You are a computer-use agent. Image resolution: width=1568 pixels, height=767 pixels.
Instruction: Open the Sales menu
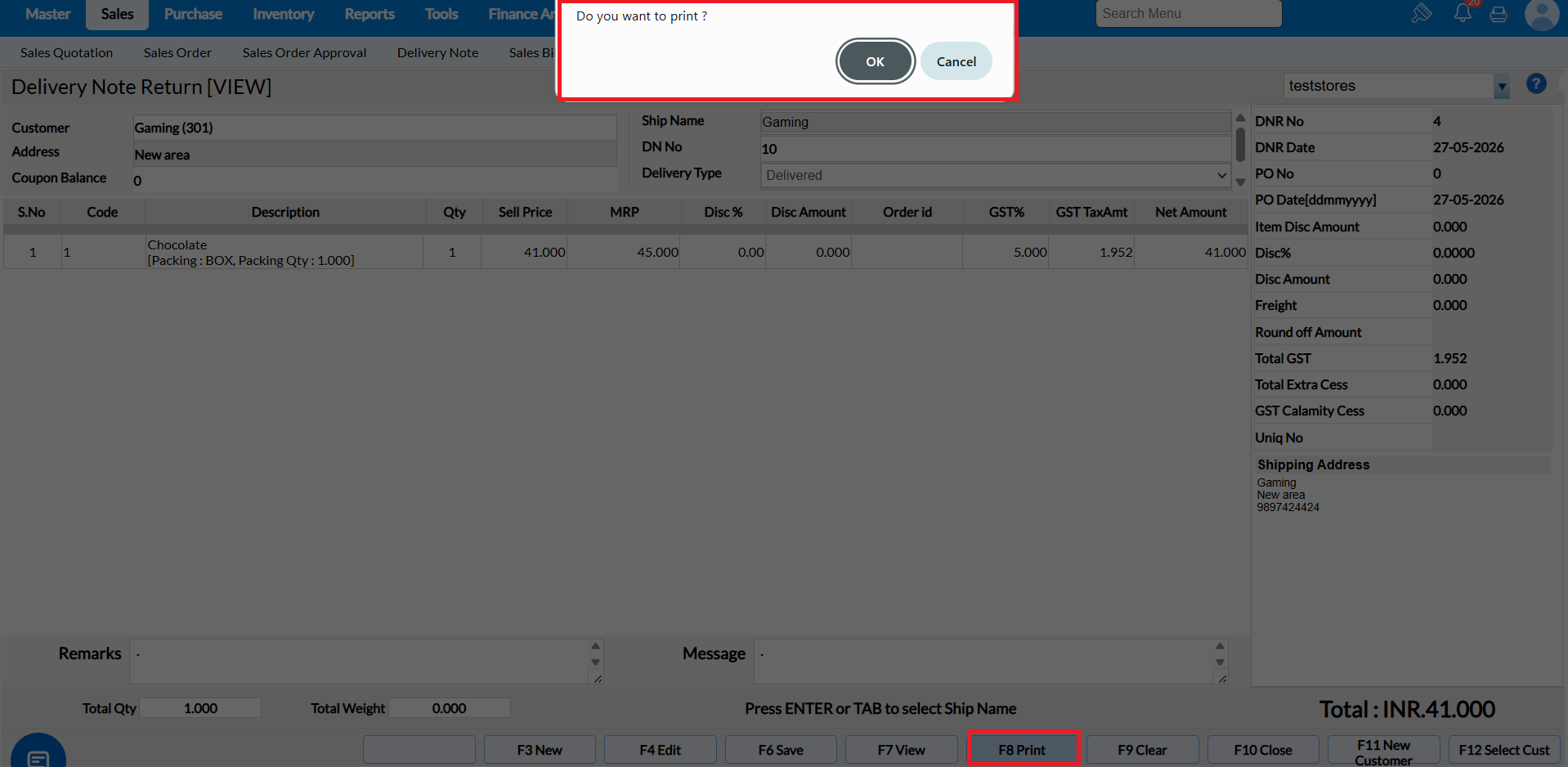(117, 14)
